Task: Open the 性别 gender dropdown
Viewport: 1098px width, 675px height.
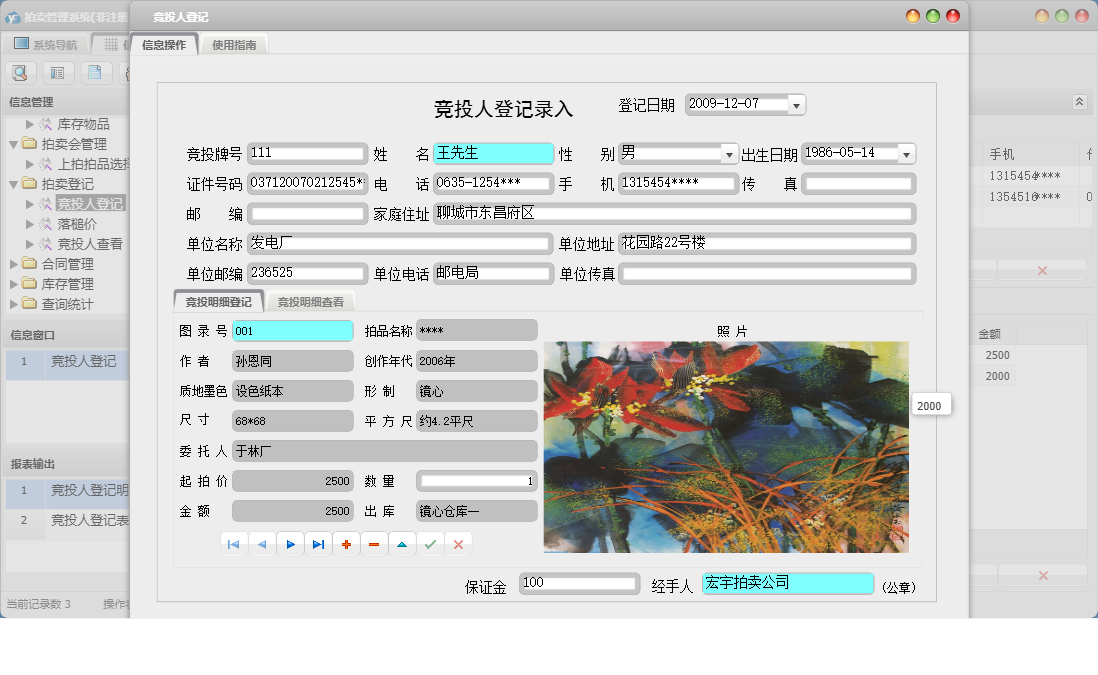Action: pos(729,153)
